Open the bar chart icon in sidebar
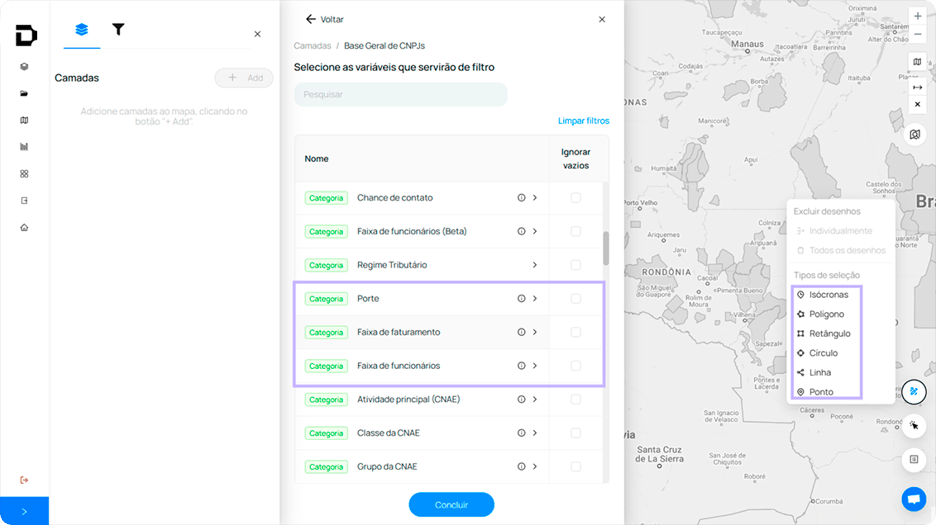936x525 pixels. 24,147
